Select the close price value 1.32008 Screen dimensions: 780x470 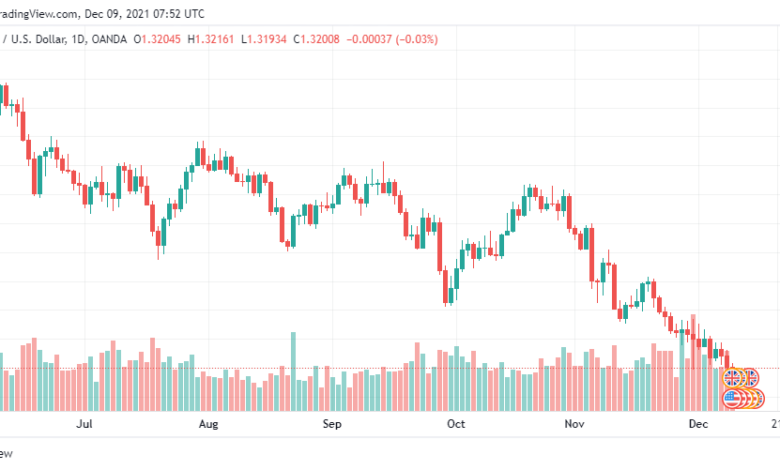[320, 39]
